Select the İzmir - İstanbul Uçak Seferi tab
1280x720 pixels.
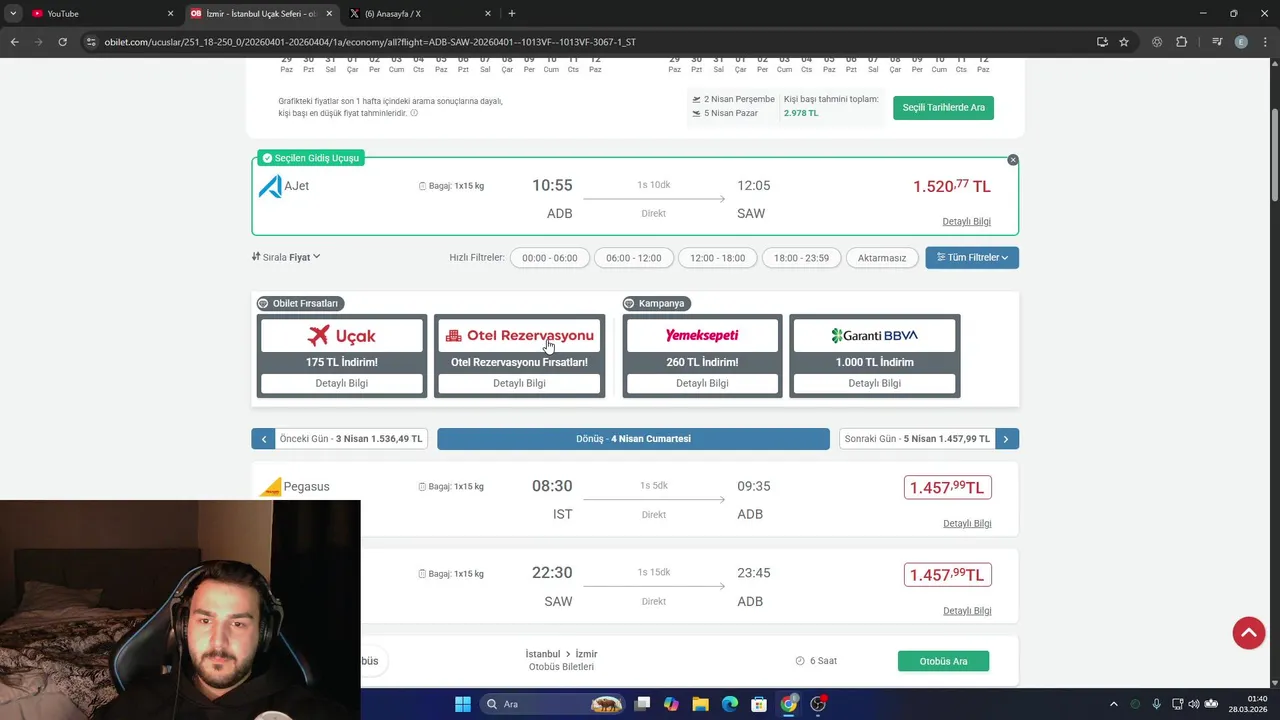click(x=262, y=14)
